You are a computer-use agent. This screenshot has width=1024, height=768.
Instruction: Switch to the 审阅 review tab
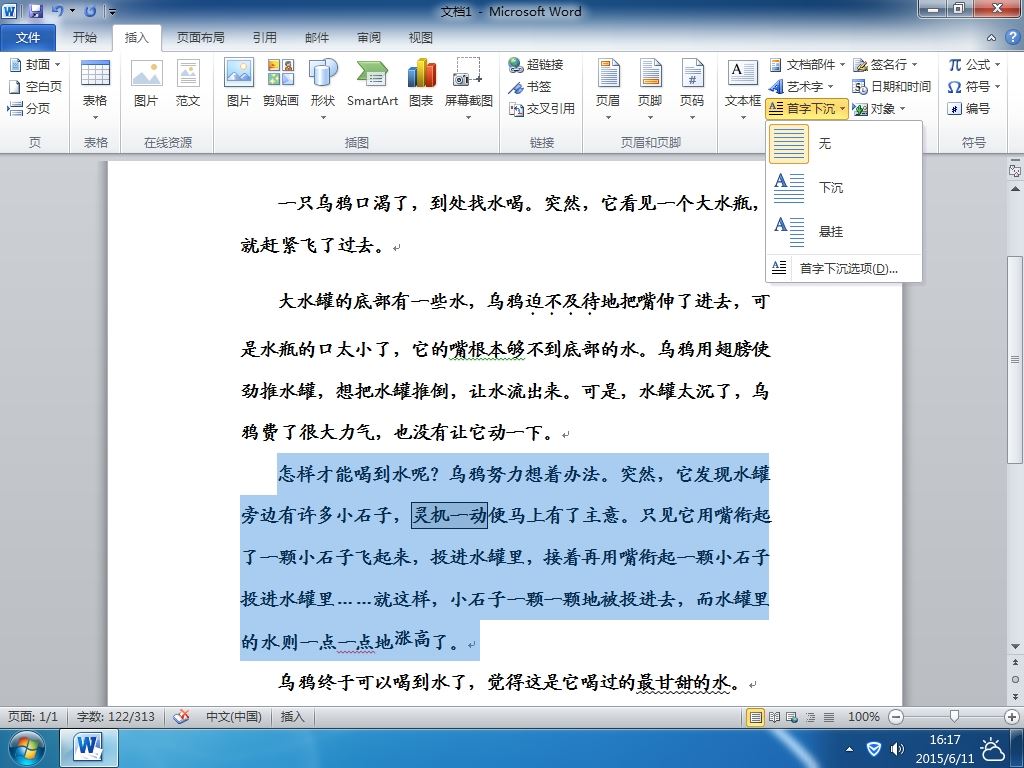pos(369,37)
